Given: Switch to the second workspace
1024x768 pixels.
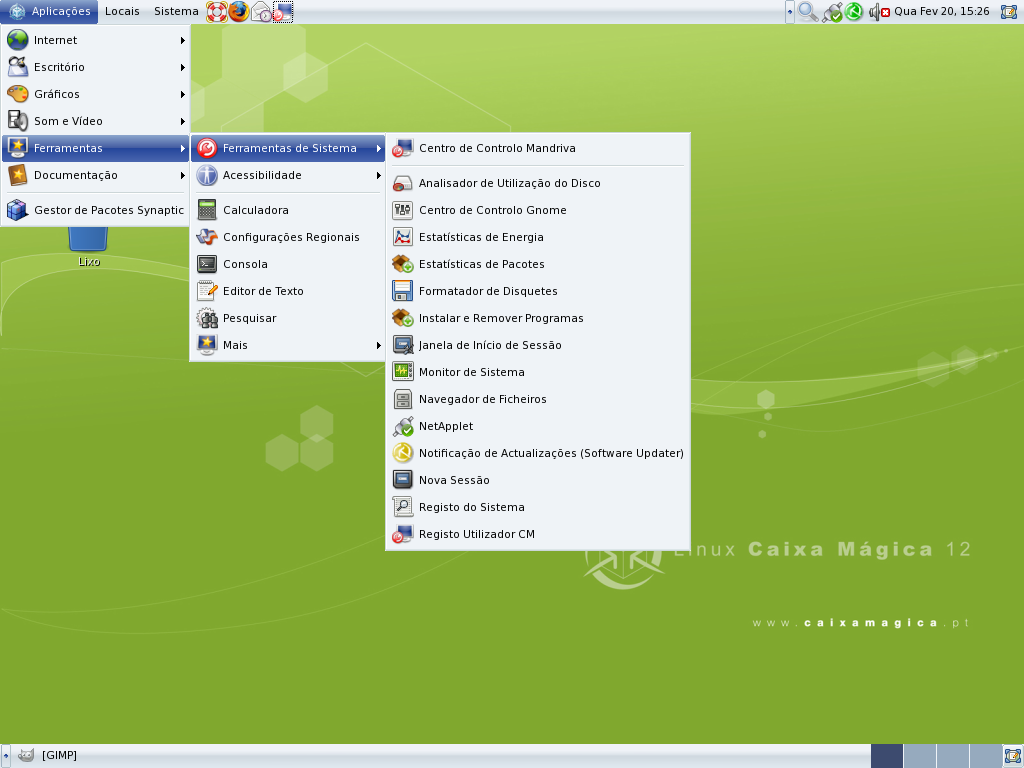Looking at the screenshot, I should click(920, 756).
